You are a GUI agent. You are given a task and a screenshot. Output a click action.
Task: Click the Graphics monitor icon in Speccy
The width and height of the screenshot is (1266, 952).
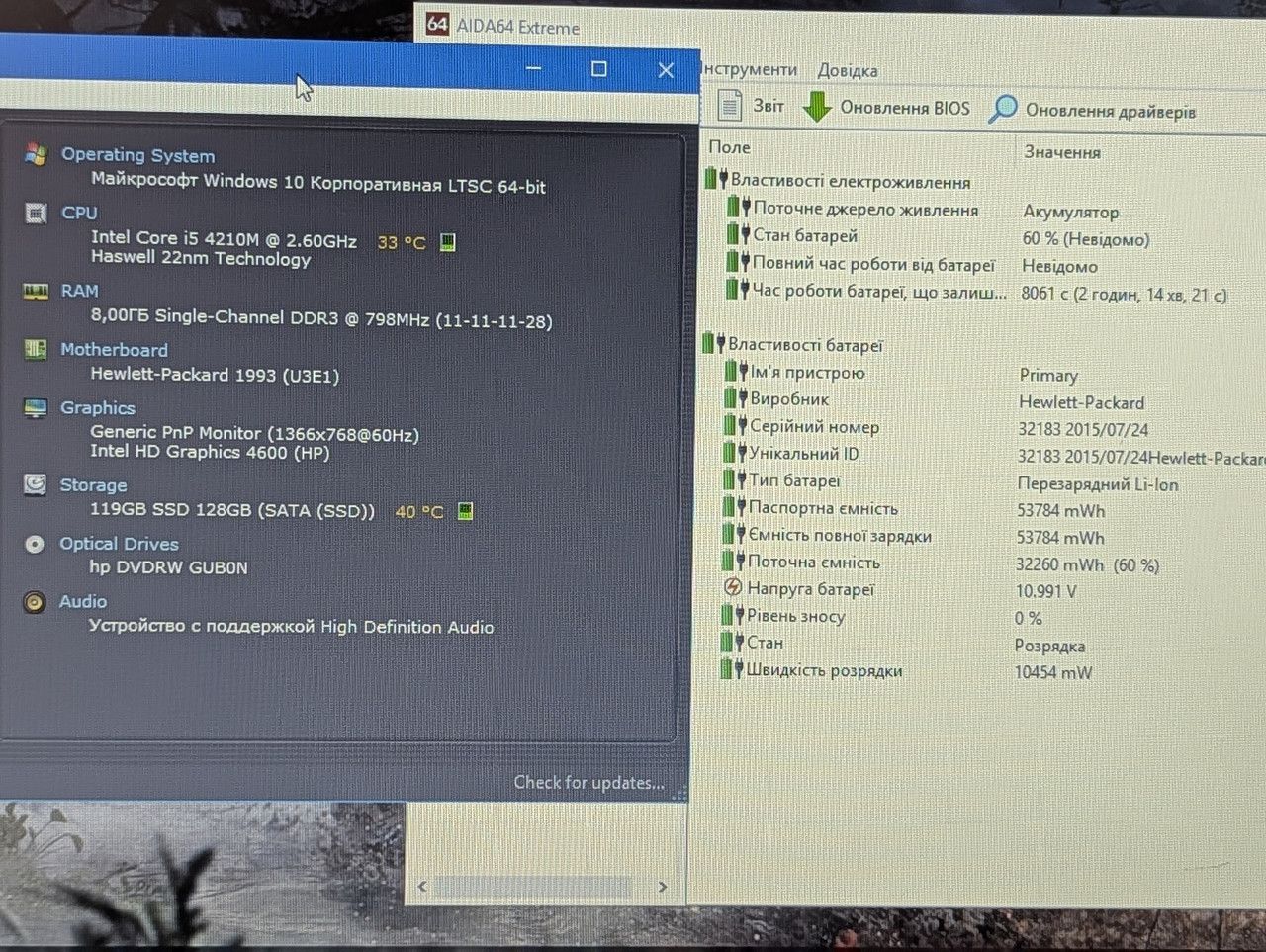click(x=36, y=407)
